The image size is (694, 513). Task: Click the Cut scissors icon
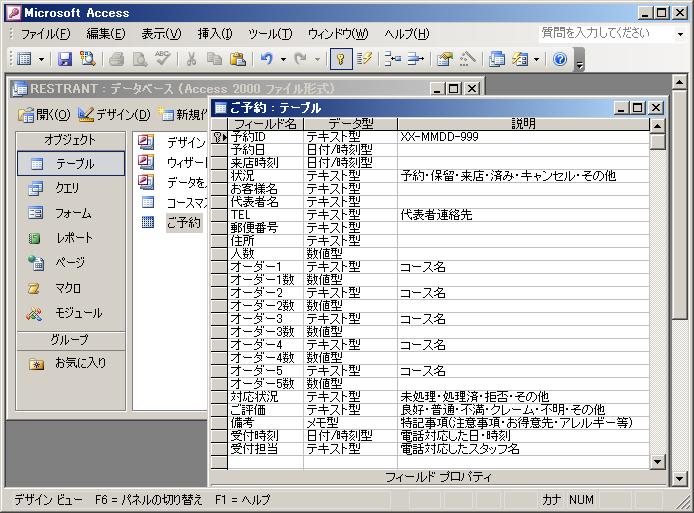pyautogui.click(x=192, y=59)
